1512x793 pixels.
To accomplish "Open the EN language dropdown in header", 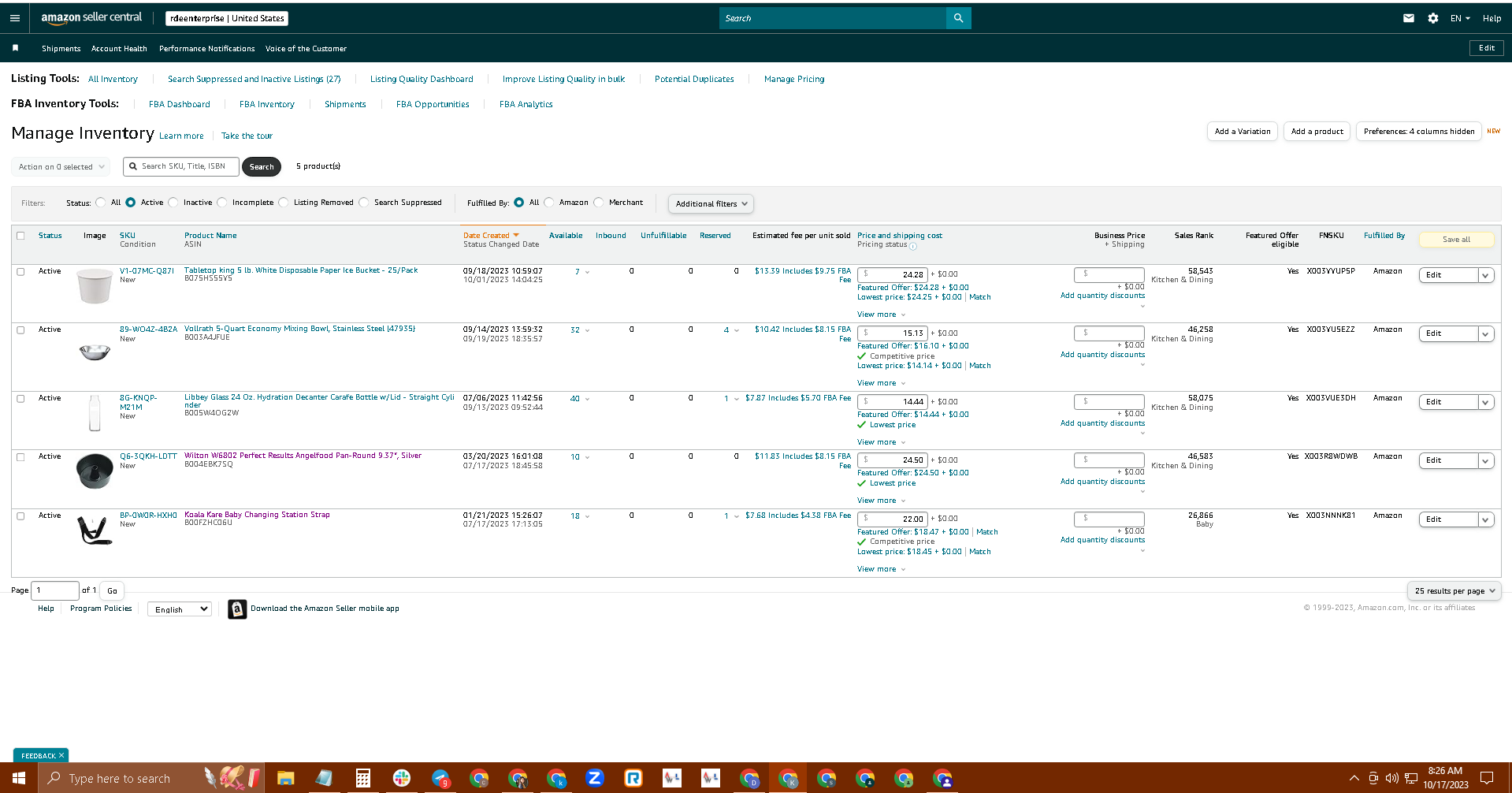I will [x=1460, y=18].
